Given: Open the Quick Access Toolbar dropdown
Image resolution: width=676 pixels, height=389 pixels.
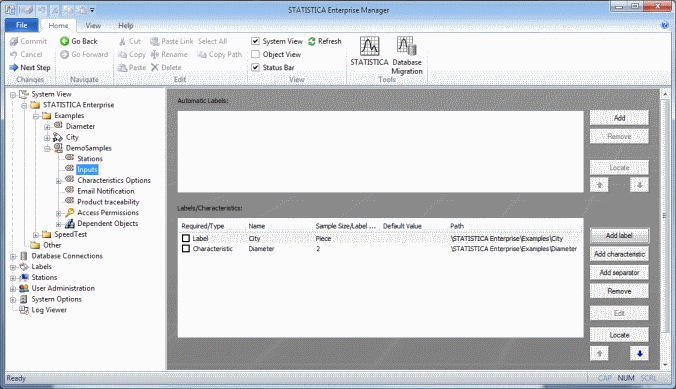Looking at the screenshot, I should pos(92,9).
